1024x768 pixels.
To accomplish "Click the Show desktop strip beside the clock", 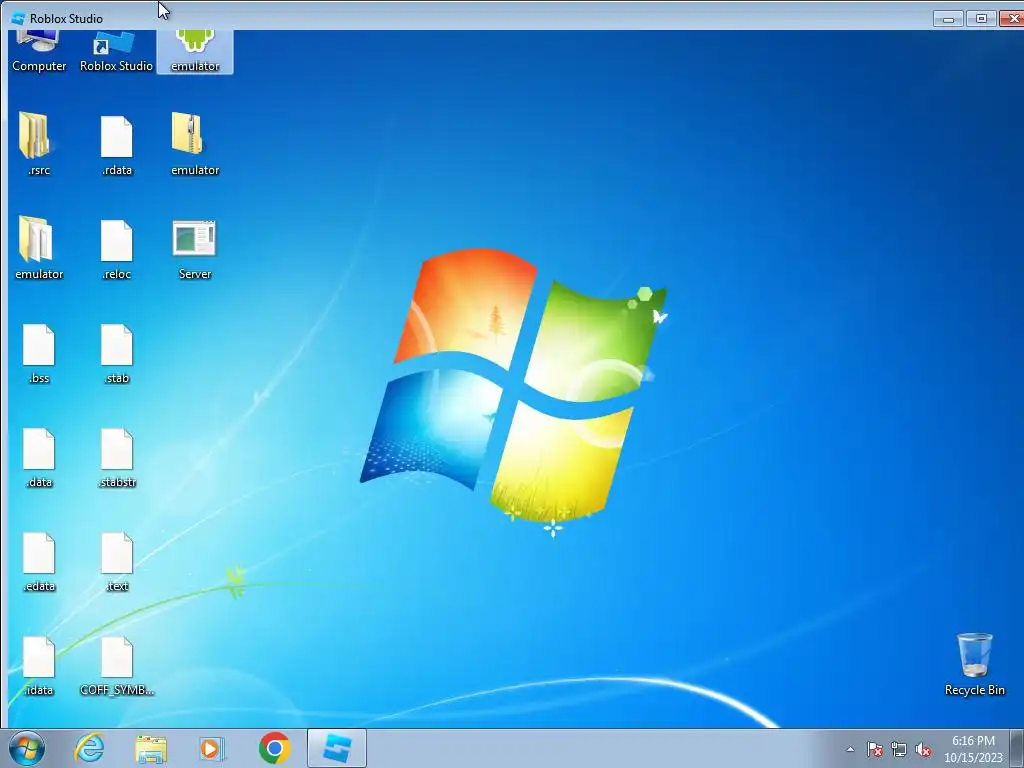I will [1017, 748].
